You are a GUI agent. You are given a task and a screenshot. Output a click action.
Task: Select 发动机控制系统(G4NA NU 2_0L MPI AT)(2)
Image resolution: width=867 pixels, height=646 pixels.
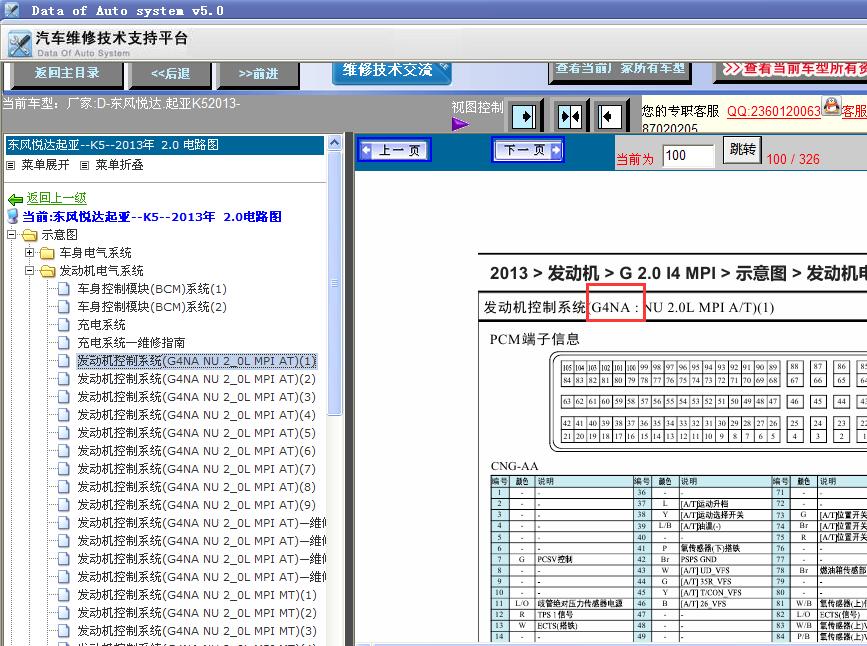click(x=196, y=379)
